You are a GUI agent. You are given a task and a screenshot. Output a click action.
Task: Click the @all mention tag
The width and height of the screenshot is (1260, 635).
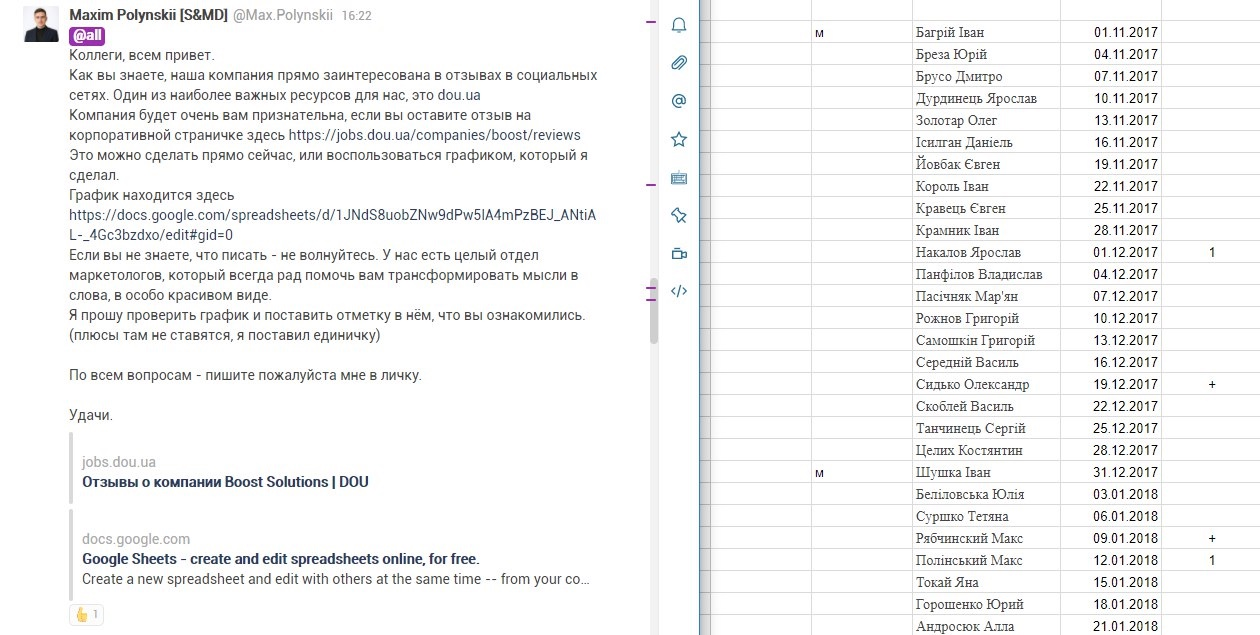85,36
